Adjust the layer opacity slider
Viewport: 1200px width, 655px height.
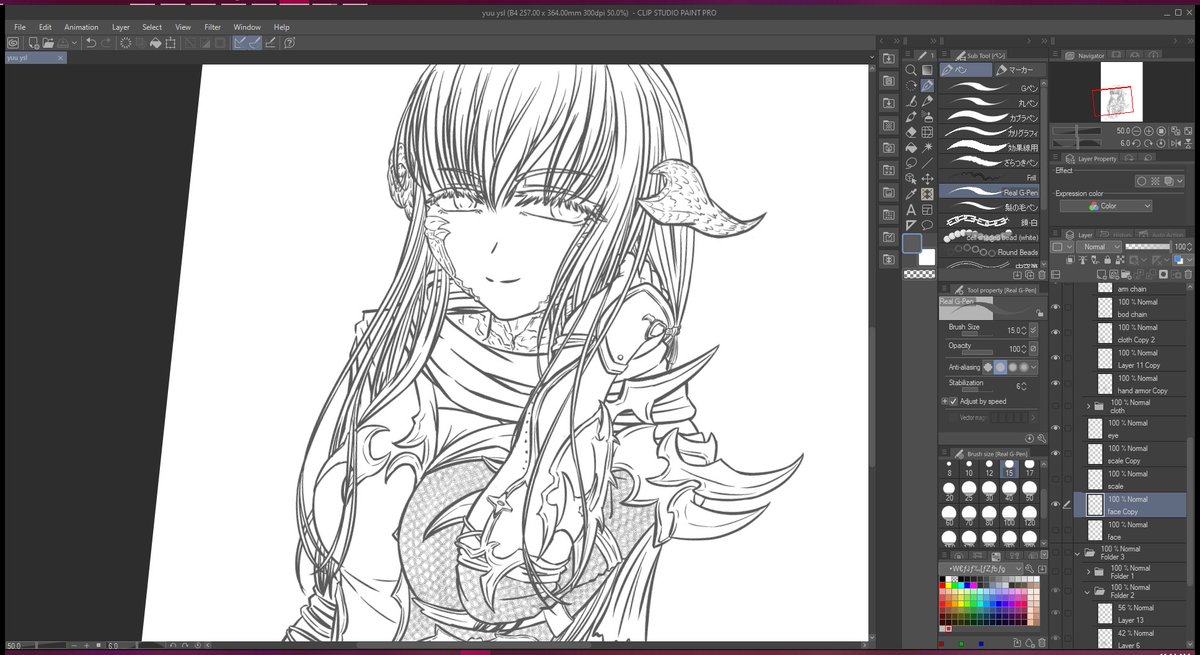click(1148, 247)
